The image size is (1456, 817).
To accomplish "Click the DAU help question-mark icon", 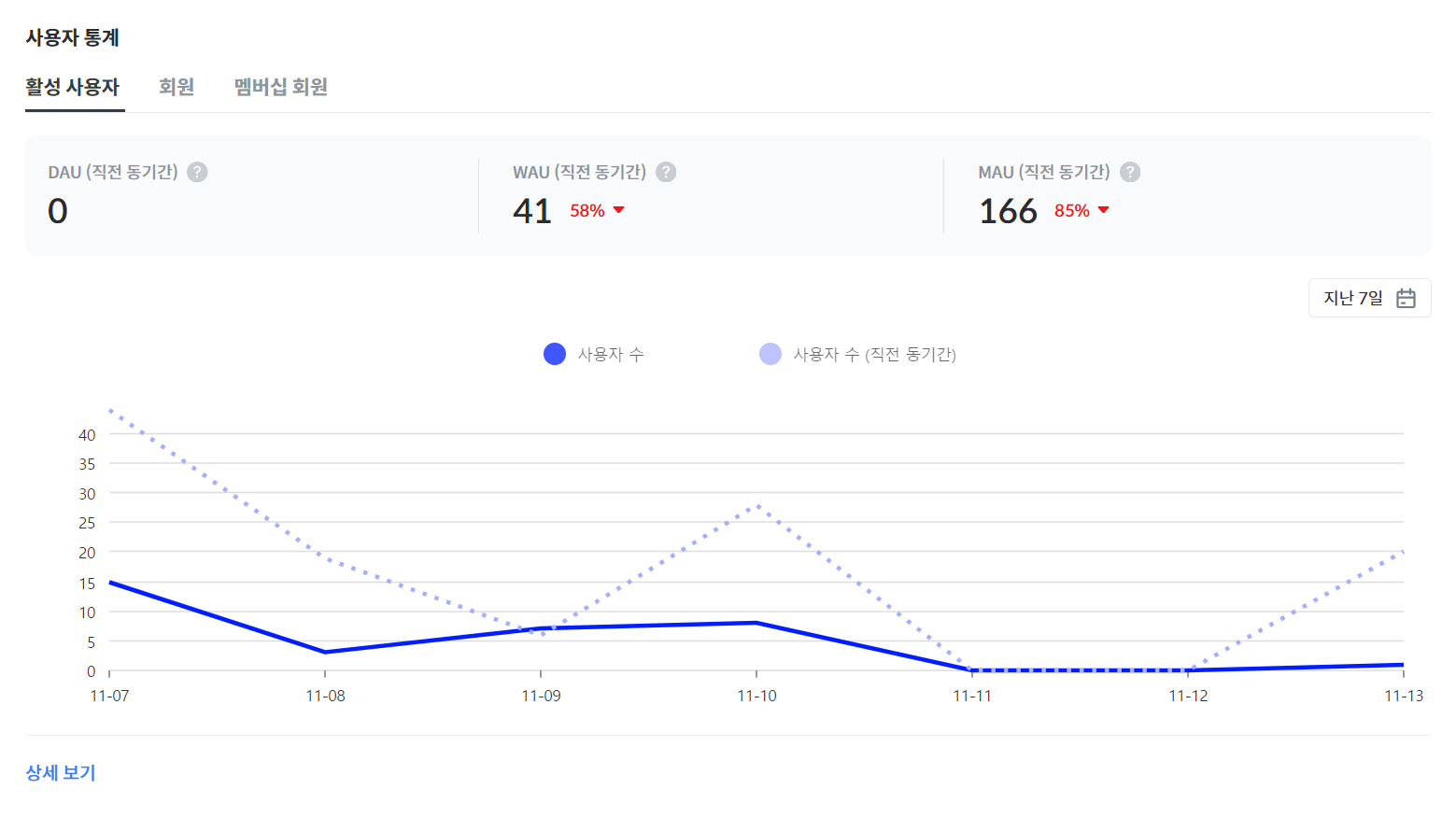I will 197,172.
